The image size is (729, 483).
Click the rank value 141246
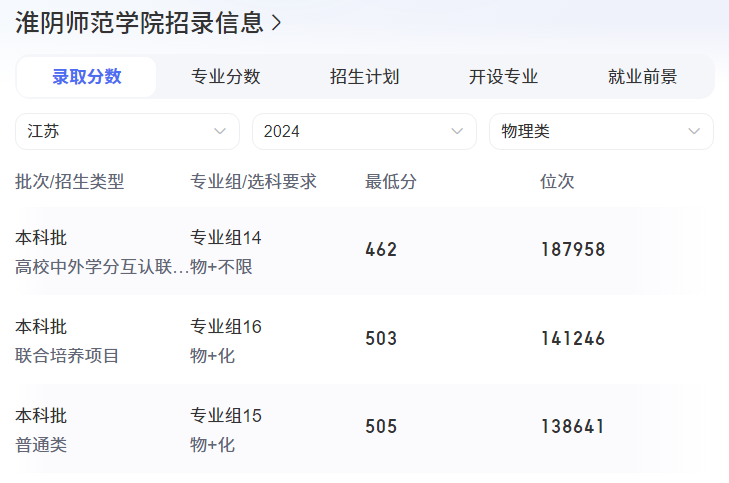(x=573, y=338)
